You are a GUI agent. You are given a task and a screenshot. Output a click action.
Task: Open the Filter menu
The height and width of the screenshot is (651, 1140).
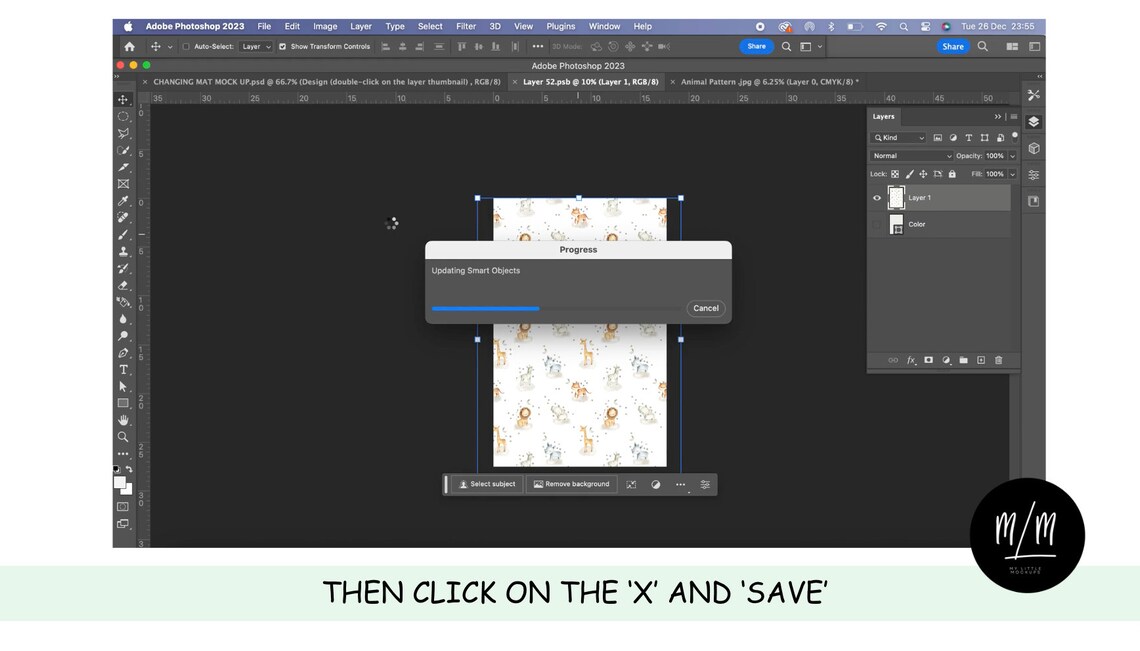tap(465, 26)
